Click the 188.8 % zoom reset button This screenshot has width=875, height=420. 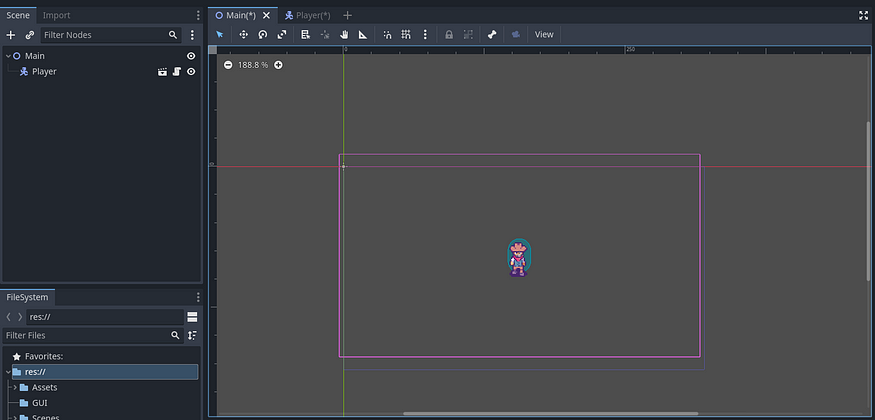pyautogui.click(x=253, y=65)
